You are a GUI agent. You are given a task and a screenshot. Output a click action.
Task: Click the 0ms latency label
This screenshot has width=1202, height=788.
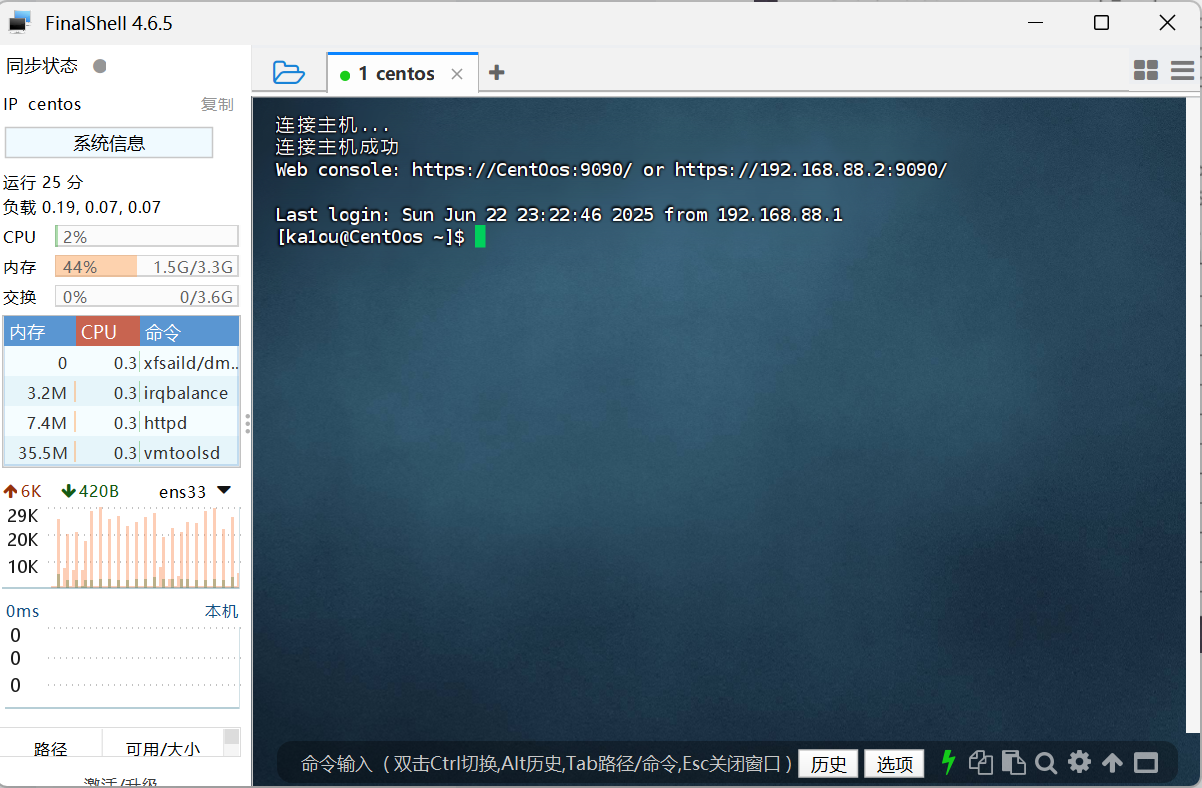pyautogui.click(x=23, y=611)
